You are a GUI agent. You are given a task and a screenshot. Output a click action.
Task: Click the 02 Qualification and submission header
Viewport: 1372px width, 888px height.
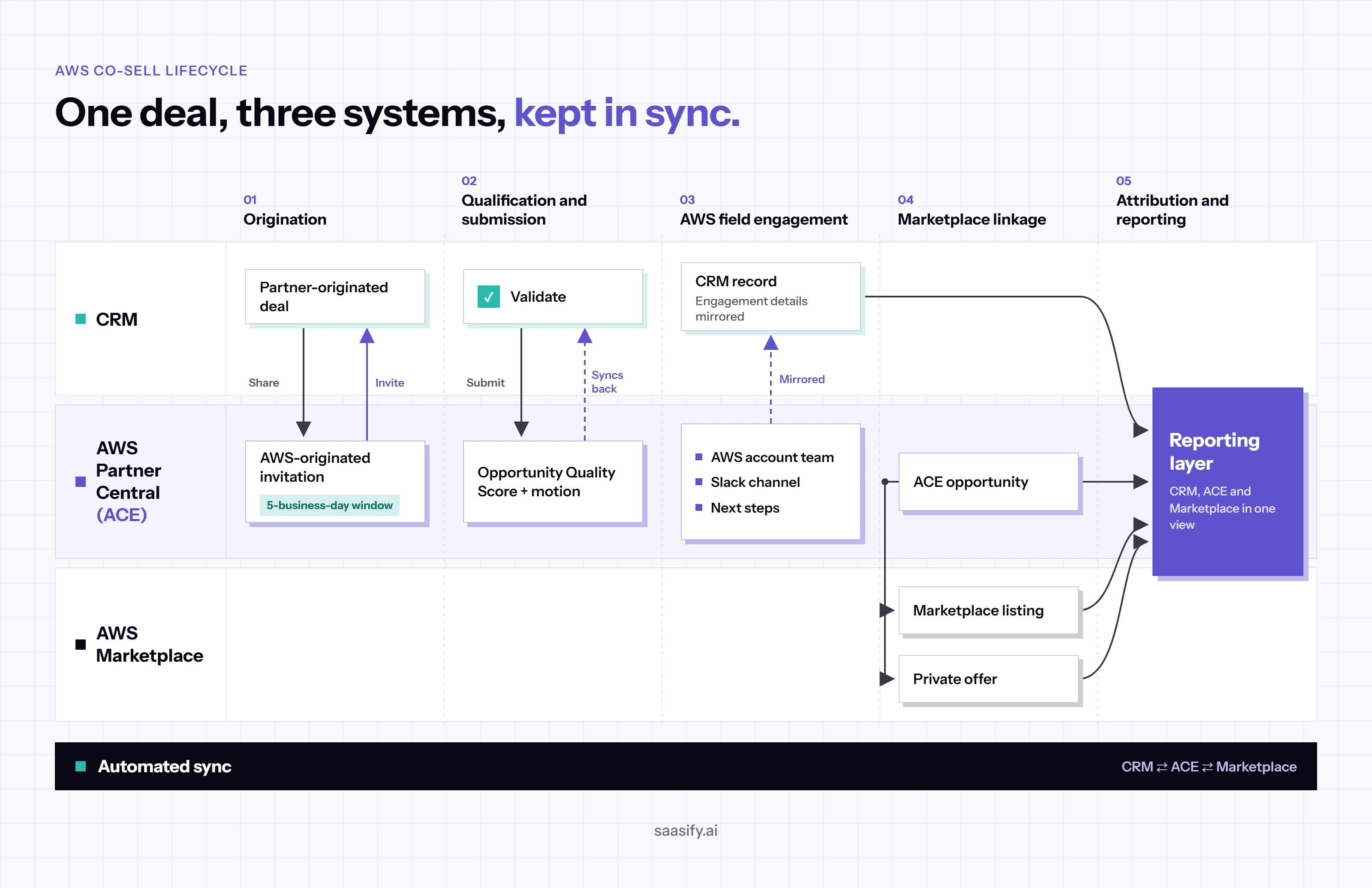pos(524,201)
